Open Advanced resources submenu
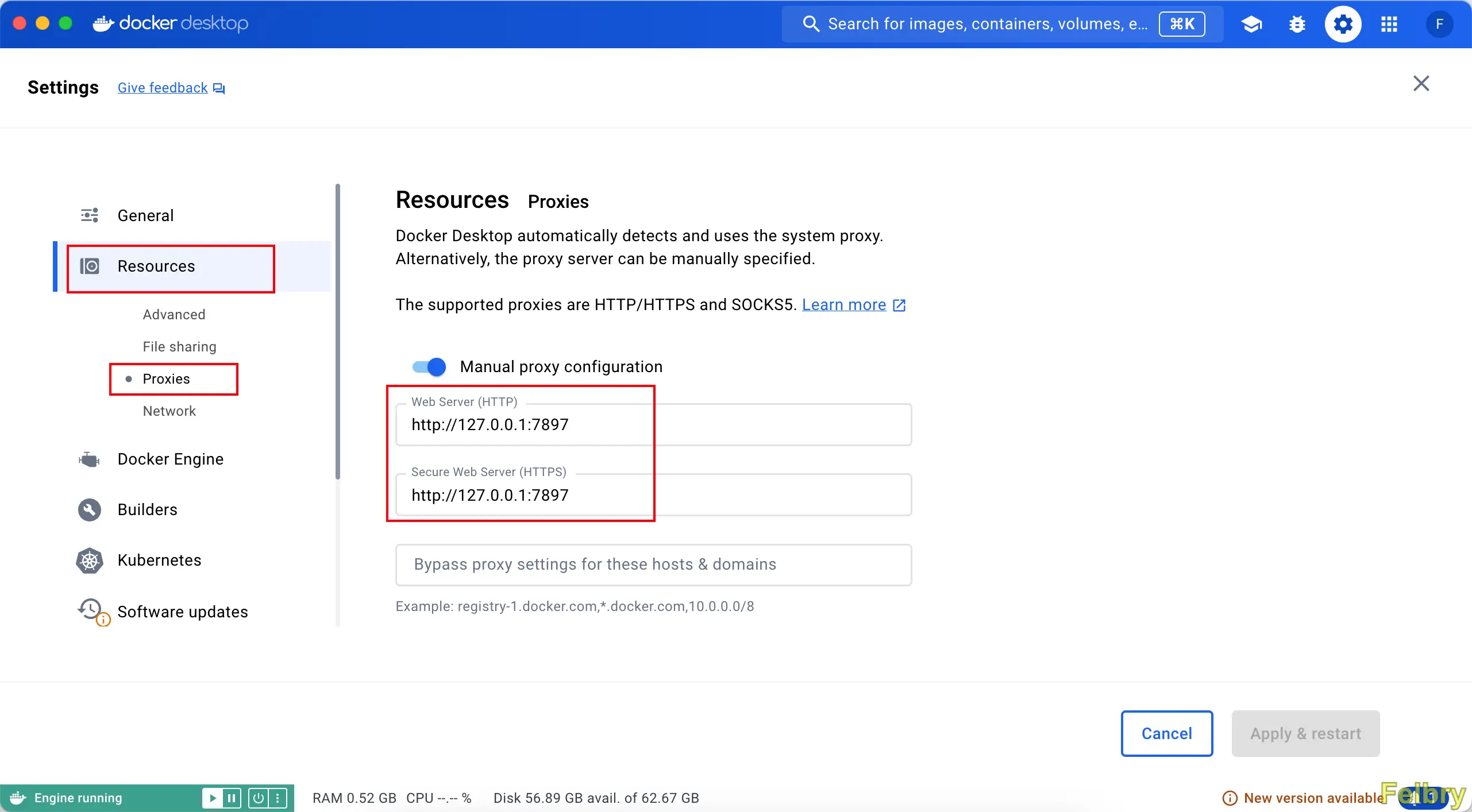Viewport: 1472px width, 812px height. 174,315
